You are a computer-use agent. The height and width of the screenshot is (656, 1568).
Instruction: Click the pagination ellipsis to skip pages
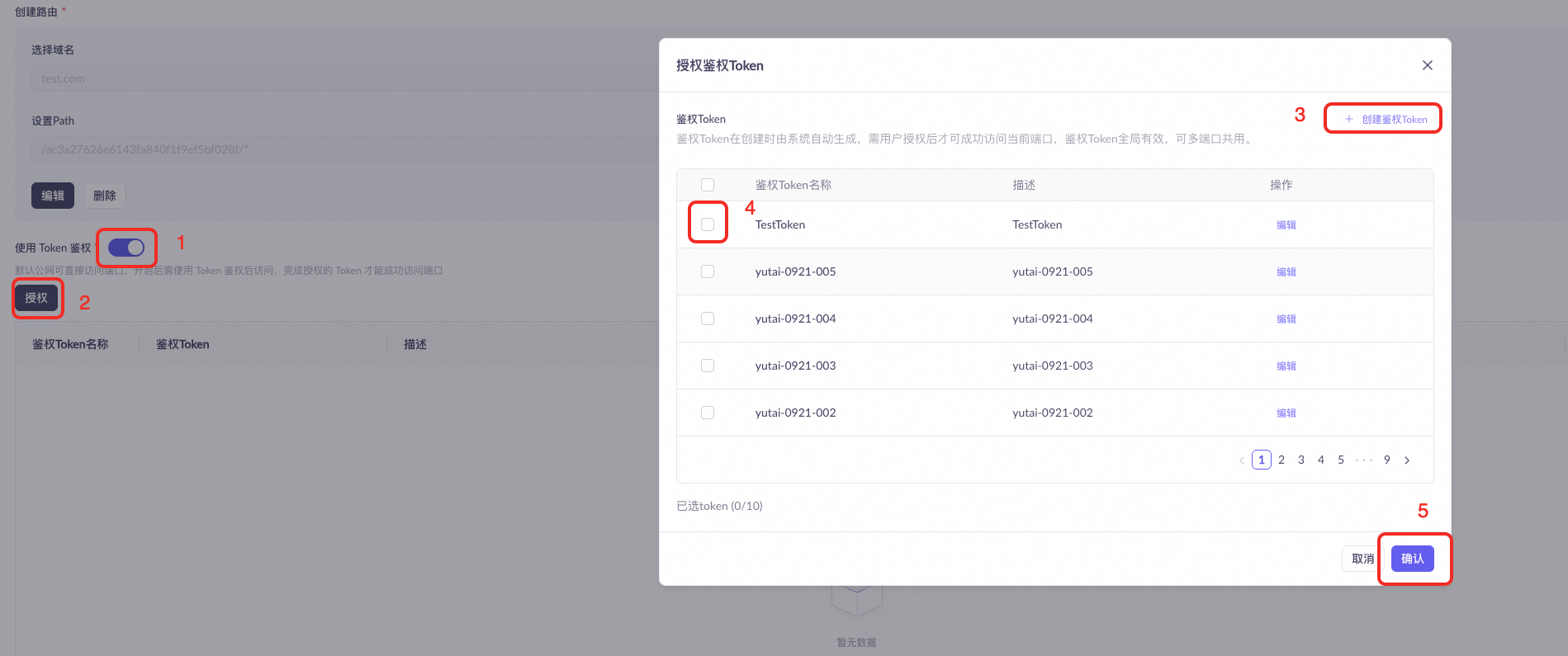[x=1364, y=460]
